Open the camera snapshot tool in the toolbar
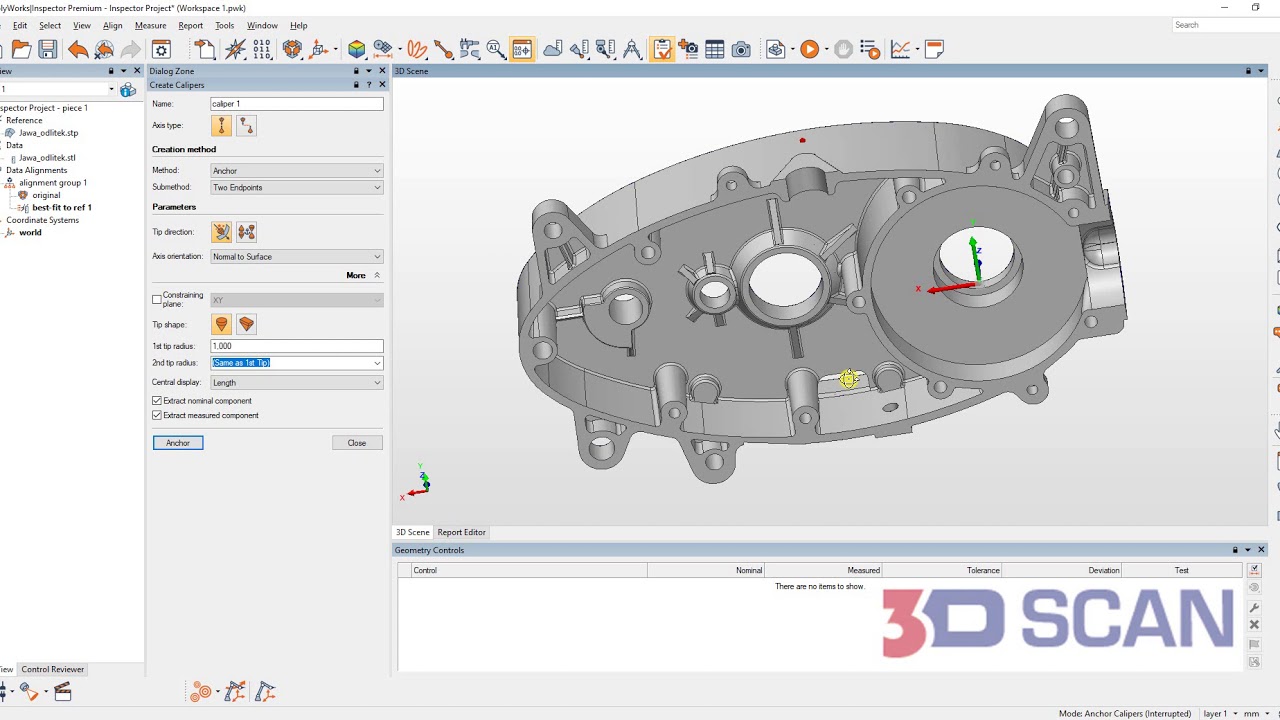This screenshot has width=1280, height=720. point(740,48)
